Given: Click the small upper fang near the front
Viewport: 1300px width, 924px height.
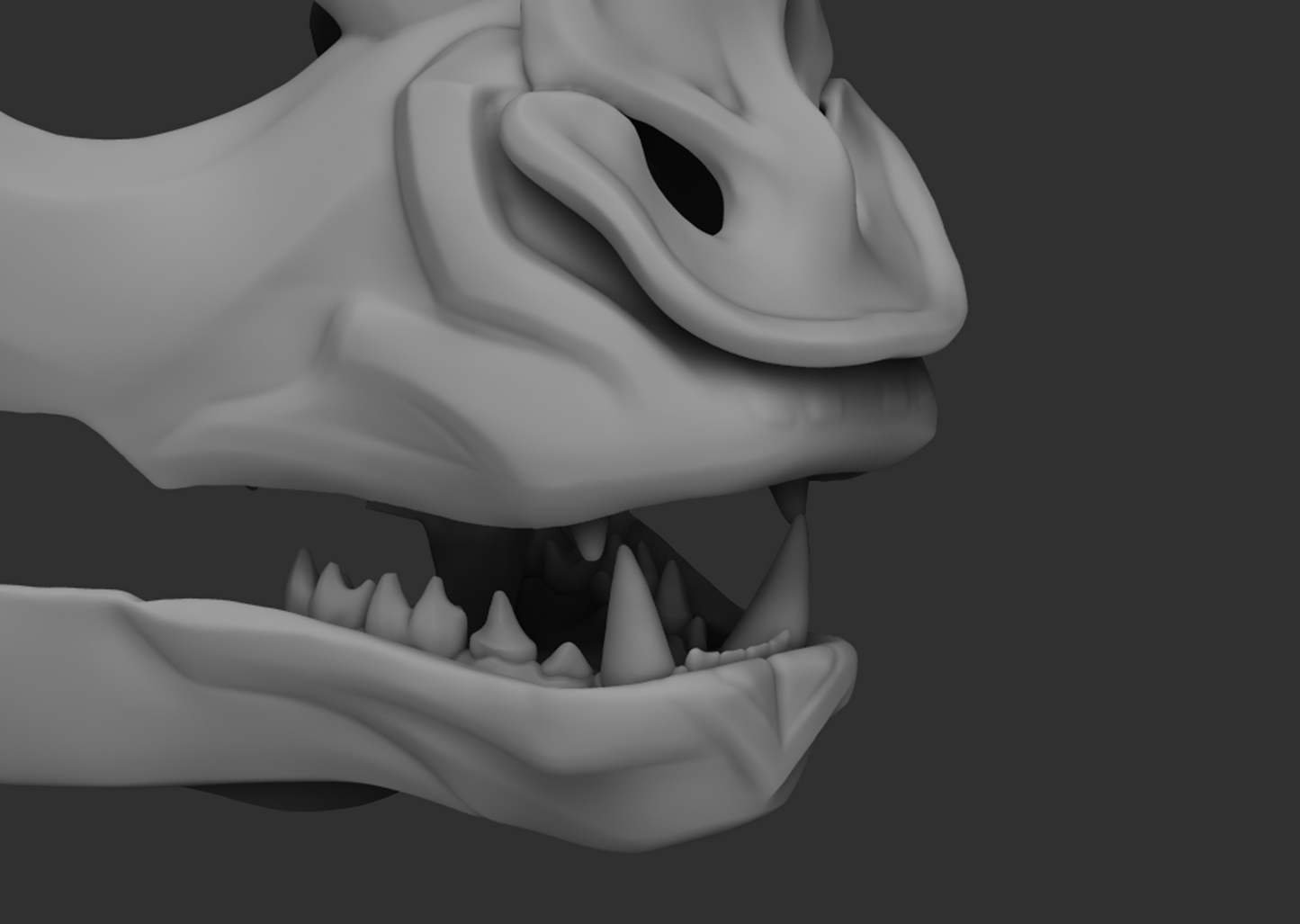Looking at the screenshot, I should pyautogui.click(x=792, y=499).
